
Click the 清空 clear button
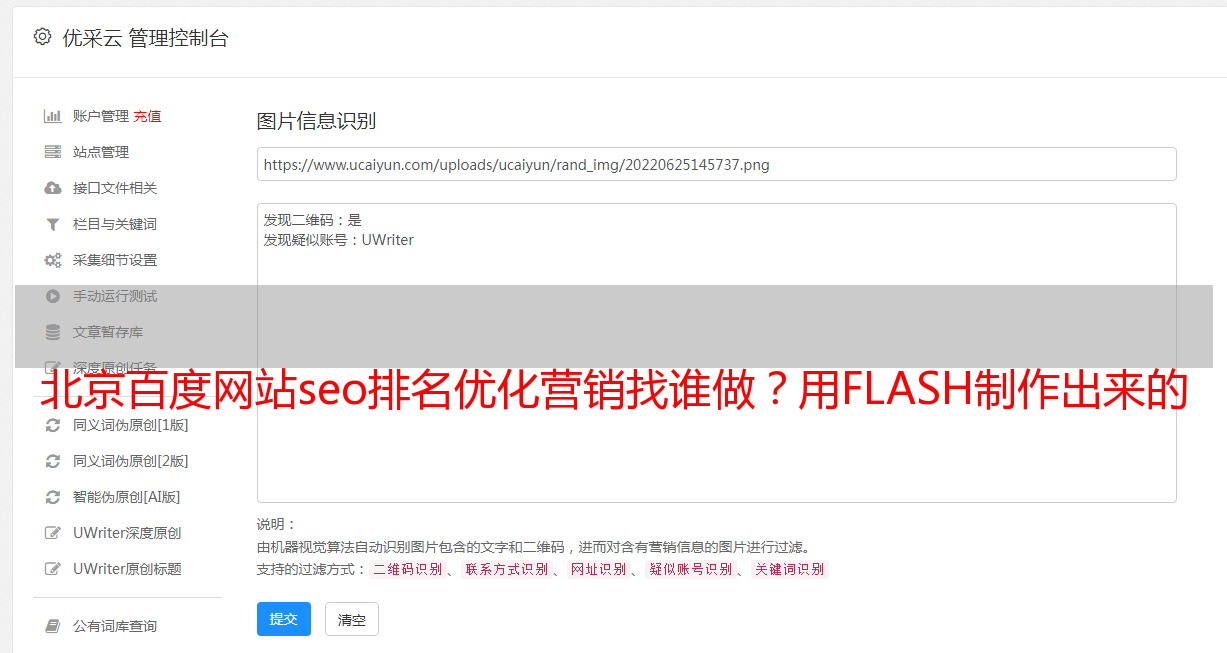[352, 619]
